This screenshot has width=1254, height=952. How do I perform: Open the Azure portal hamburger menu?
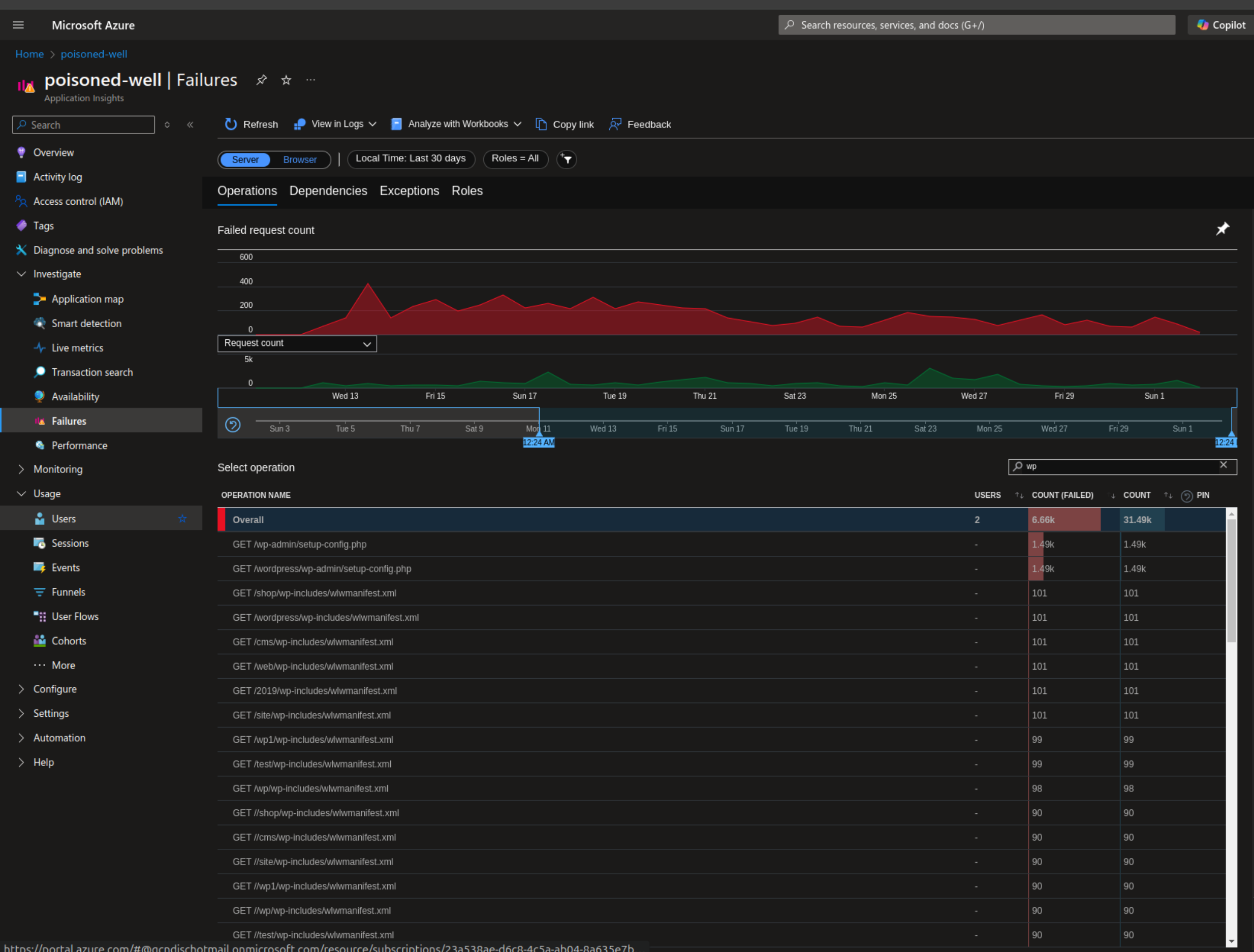click(18, 25)
